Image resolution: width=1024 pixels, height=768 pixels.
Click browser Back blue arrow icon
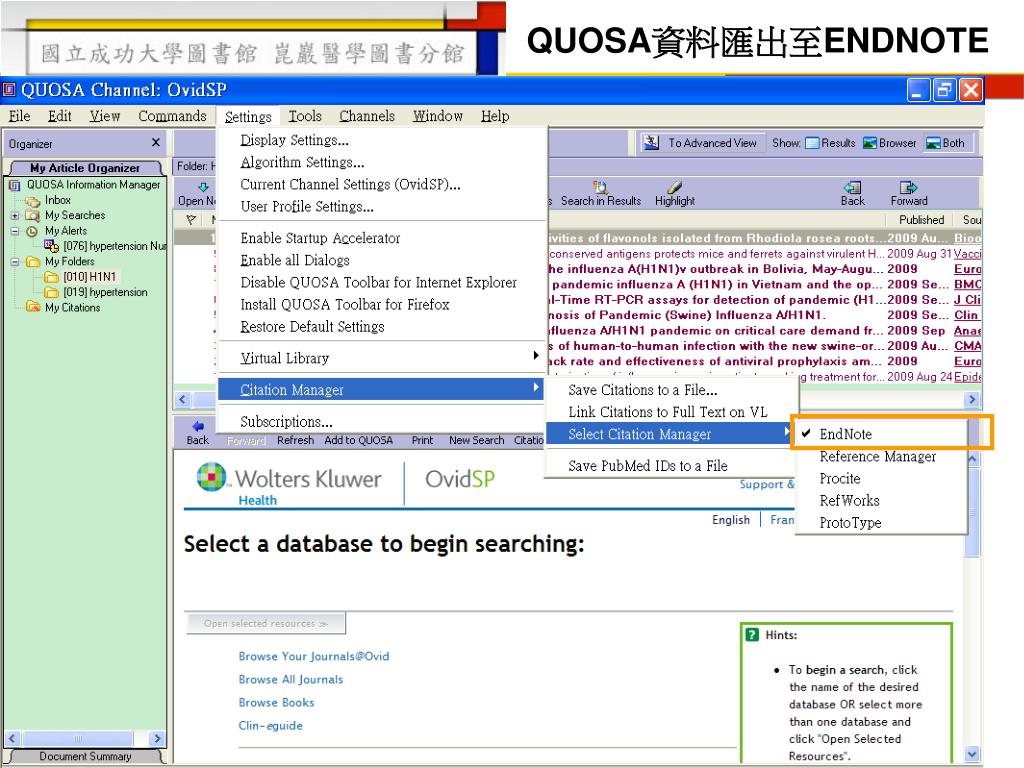click(198, 426)
